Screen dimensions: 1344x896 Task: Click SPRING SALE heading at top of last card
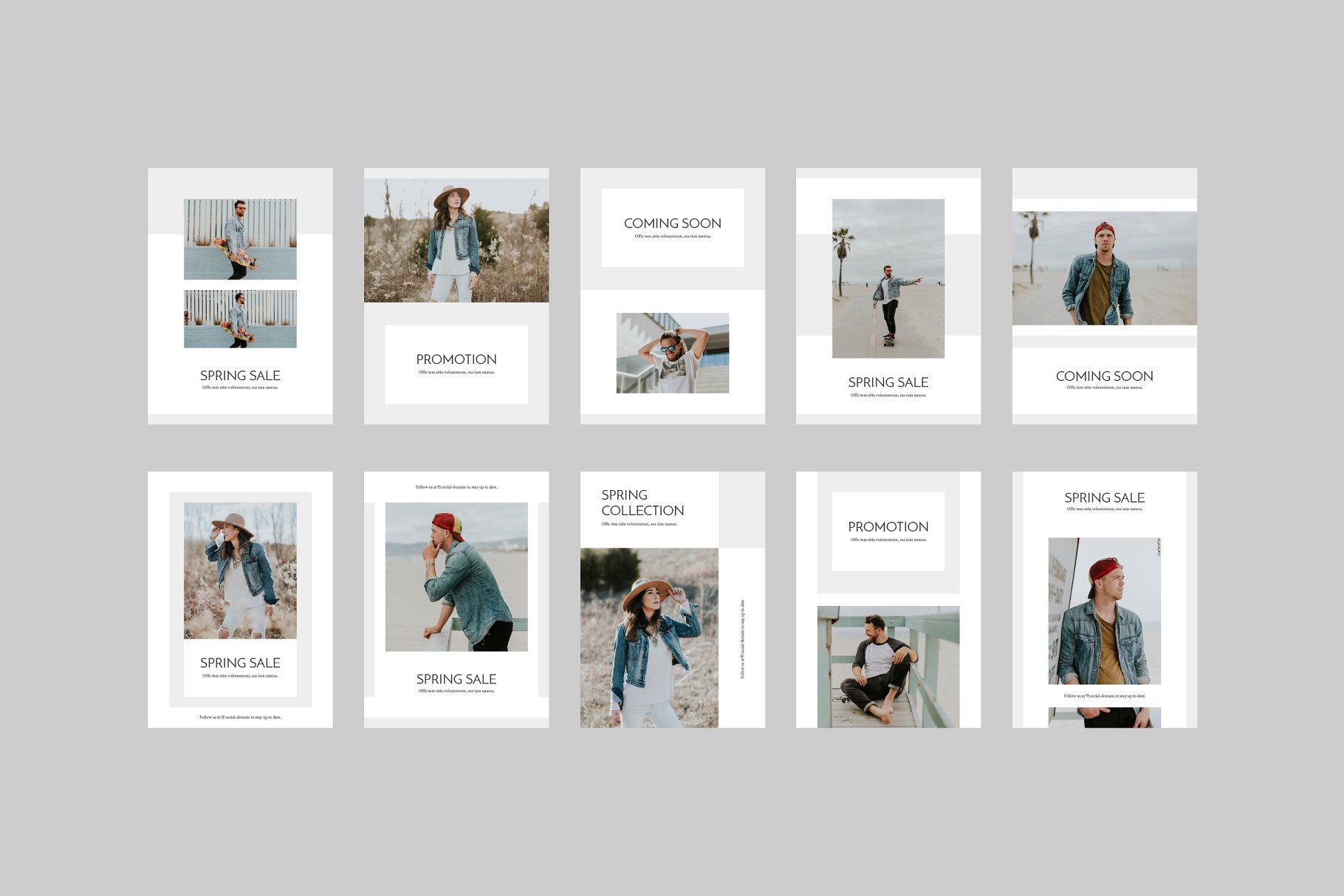coord(1104,498)
